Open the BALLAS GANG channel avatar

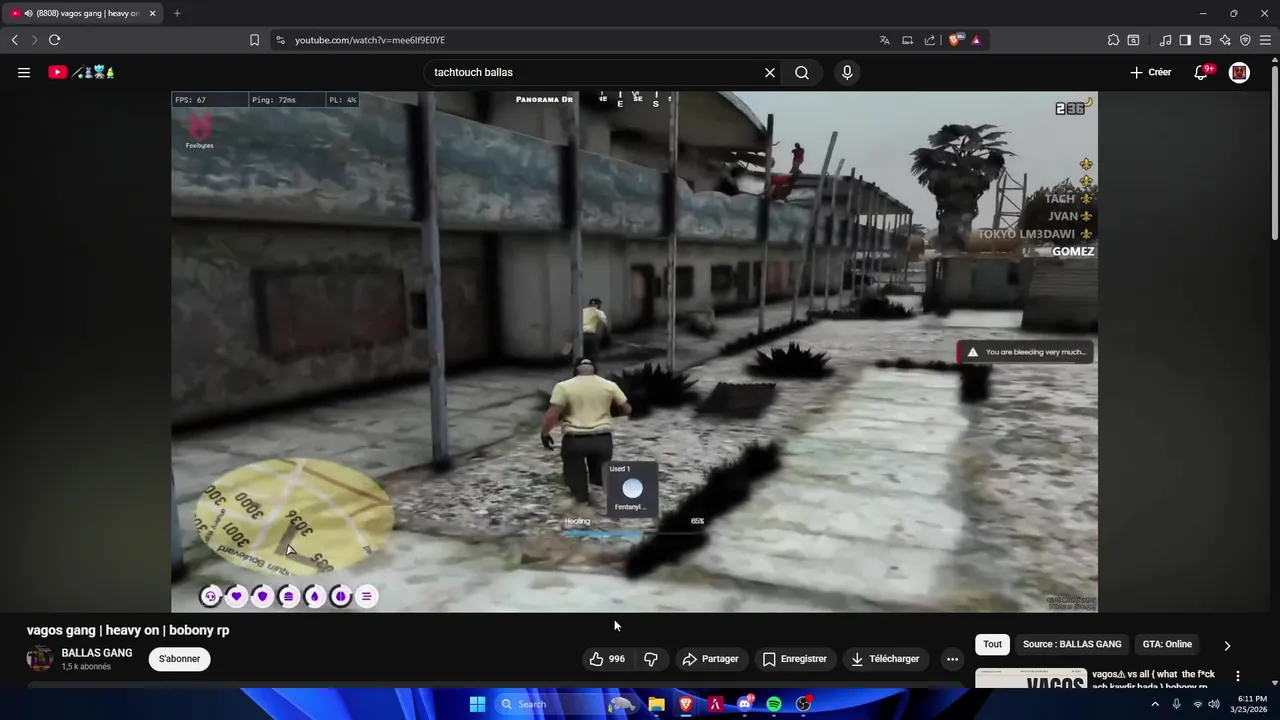pyautogui.click(x=40, y=658)
